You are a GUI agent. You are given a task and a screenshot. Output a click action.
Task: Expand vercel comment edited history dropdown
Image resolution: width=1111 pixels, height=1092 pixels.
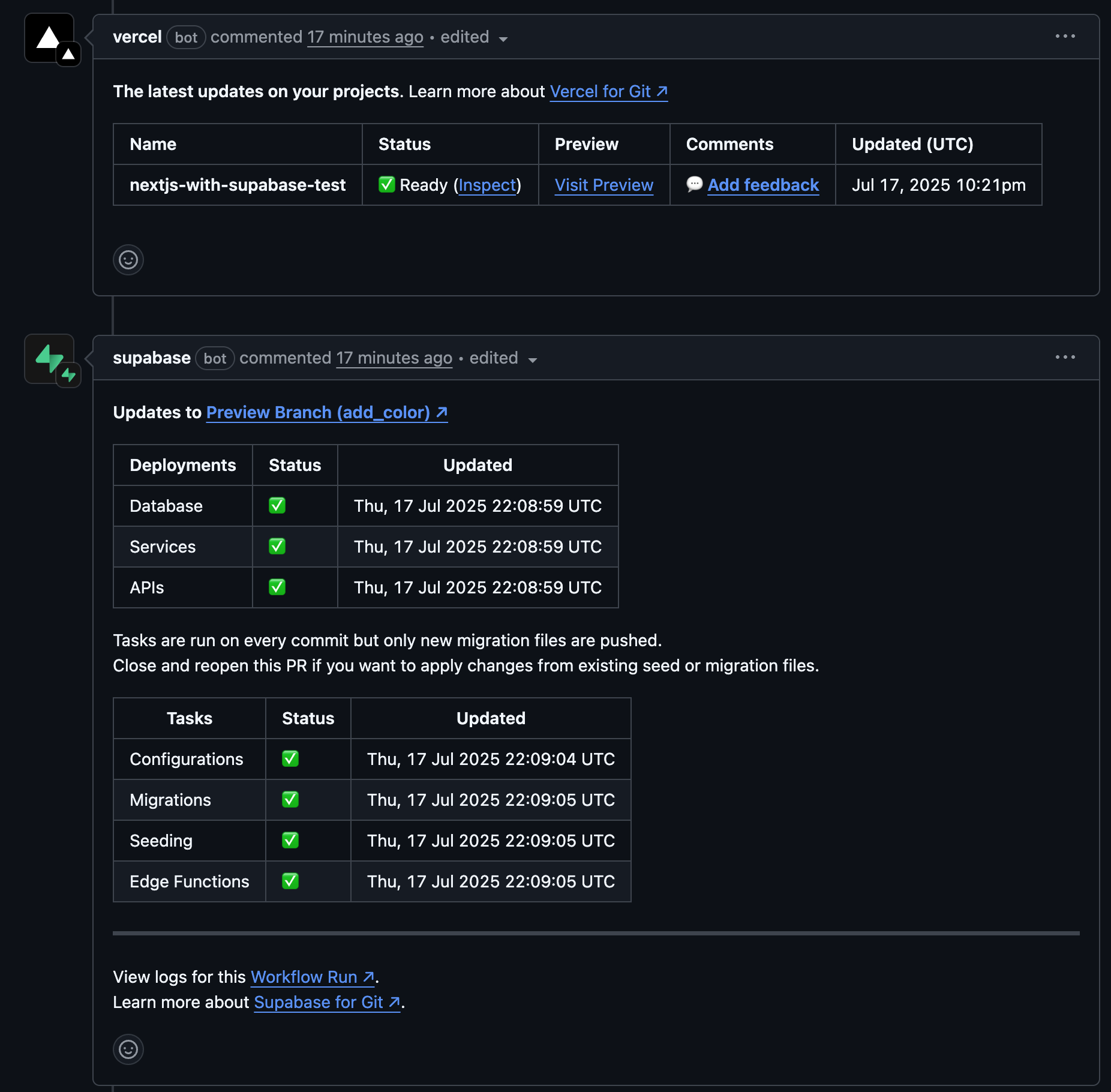474,38
